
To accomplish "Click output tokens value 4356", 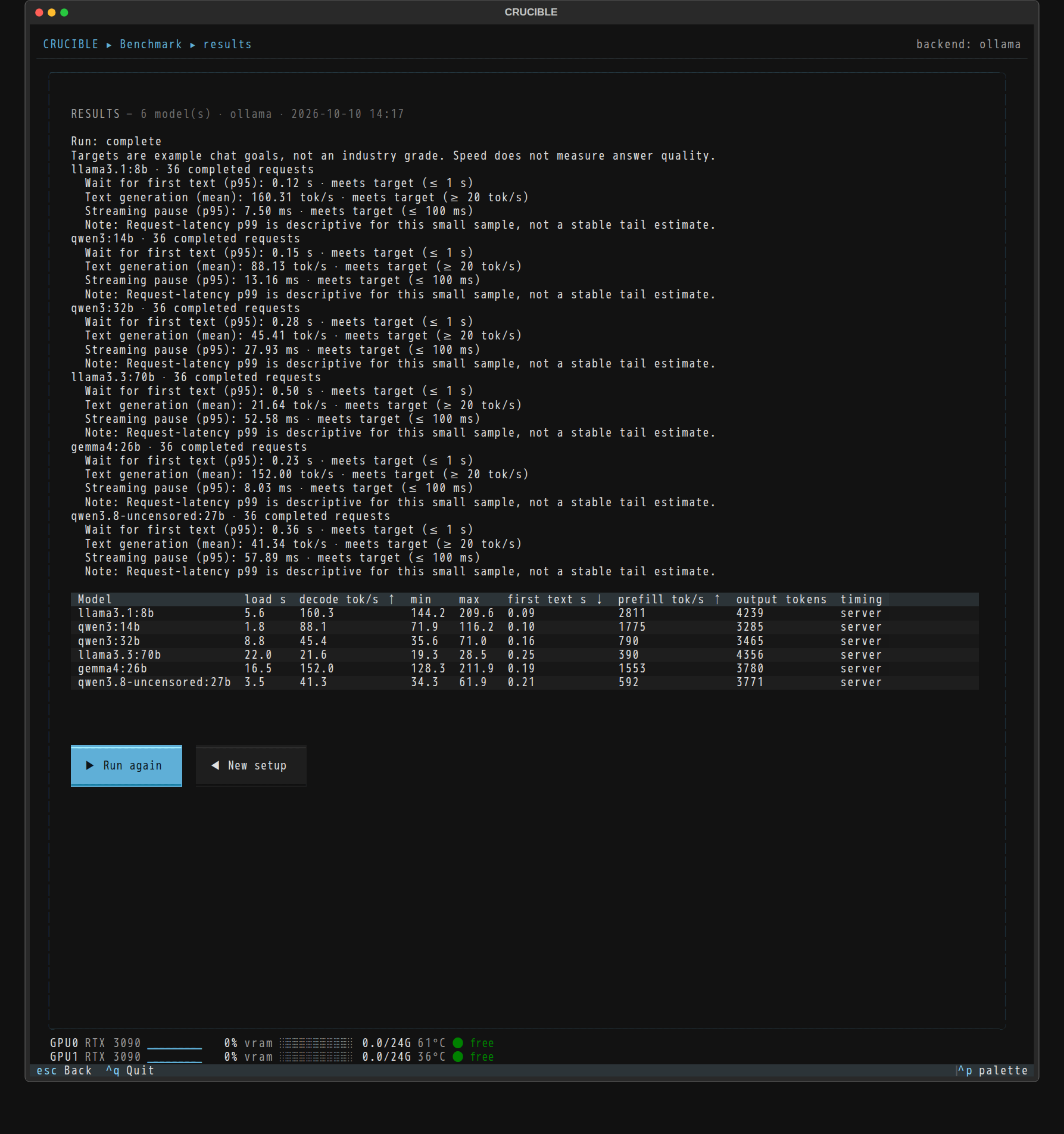I will coord(750,655).
